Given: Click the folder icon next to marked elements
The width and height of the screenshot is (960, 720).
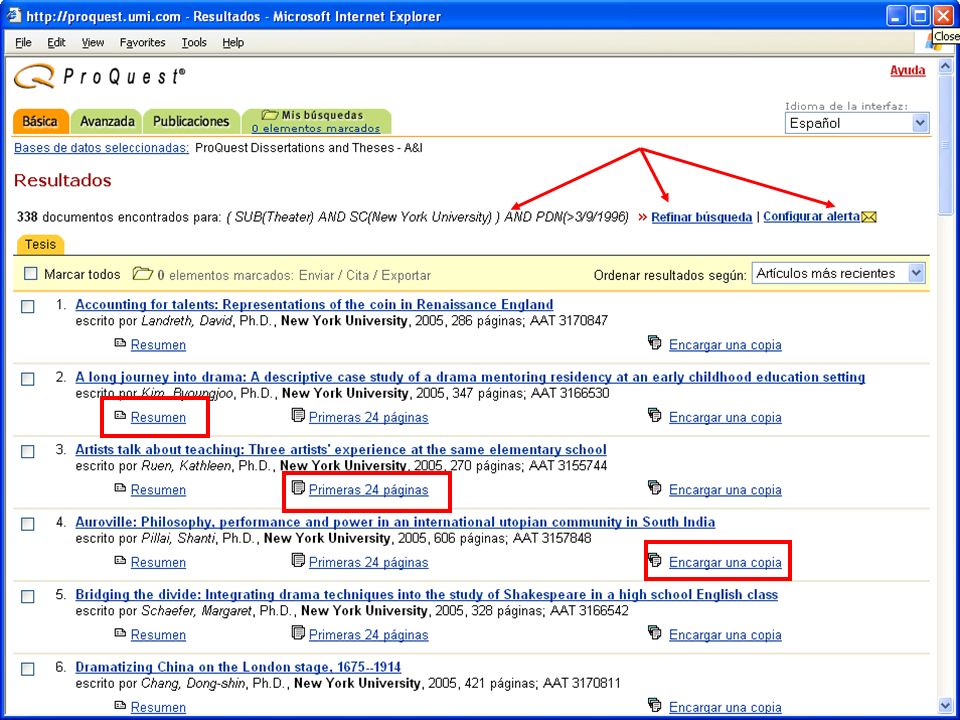Looking at the screenshot, I should click(142, 274).
